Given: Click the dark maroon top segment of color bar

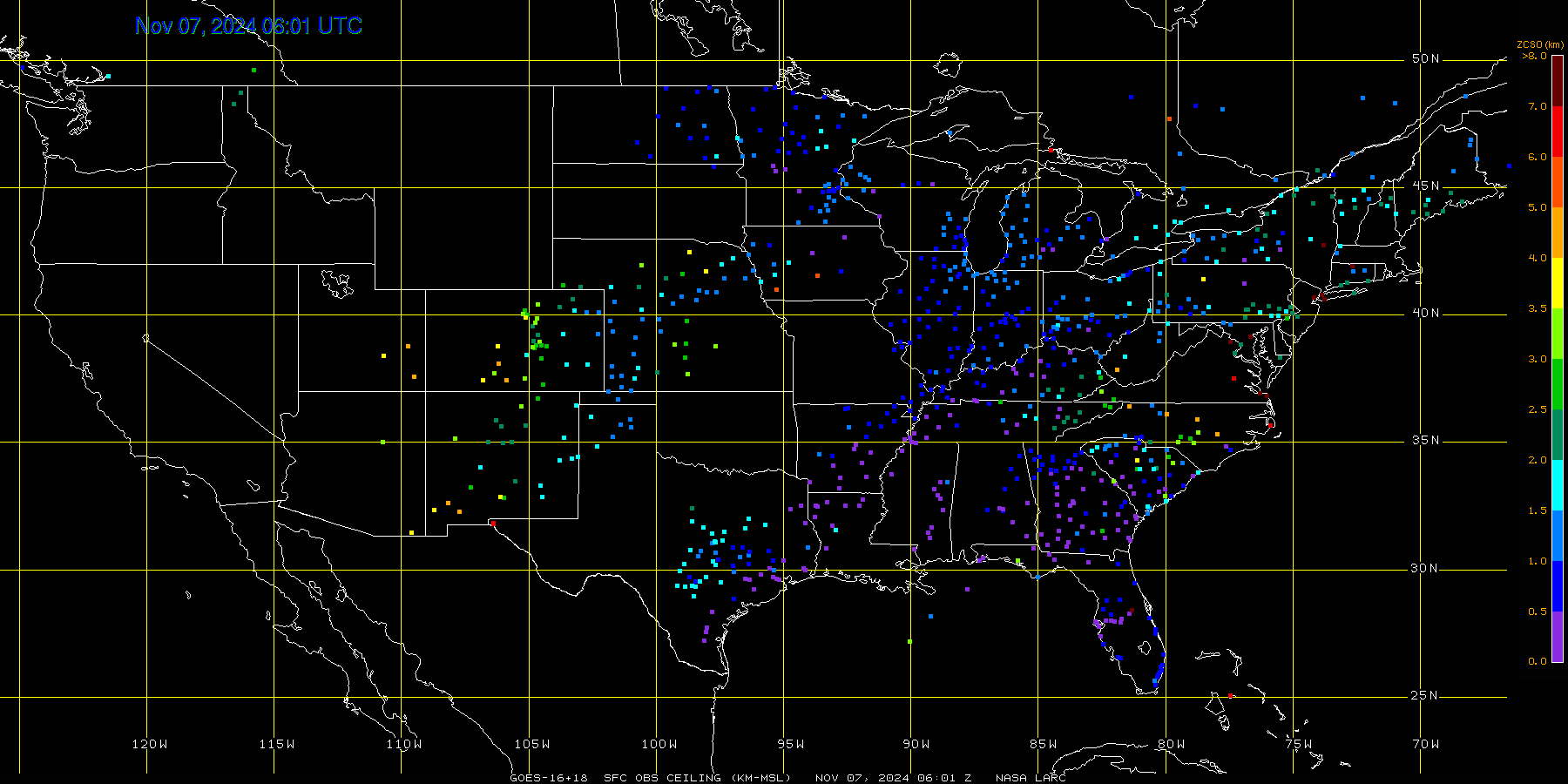Looking at the screenshot, I should [x=1558, y=81].
